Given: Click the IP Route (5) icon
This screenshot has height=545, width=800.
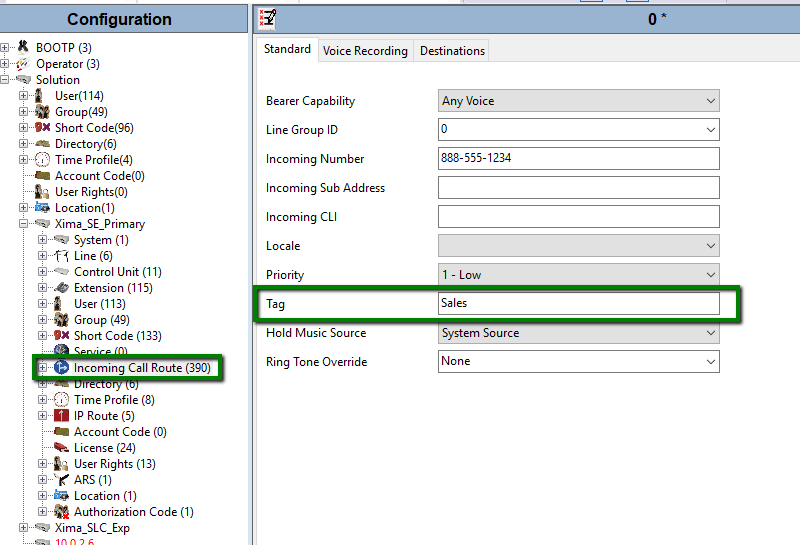Looking at the screenshot, I should [x=61, y=415].
